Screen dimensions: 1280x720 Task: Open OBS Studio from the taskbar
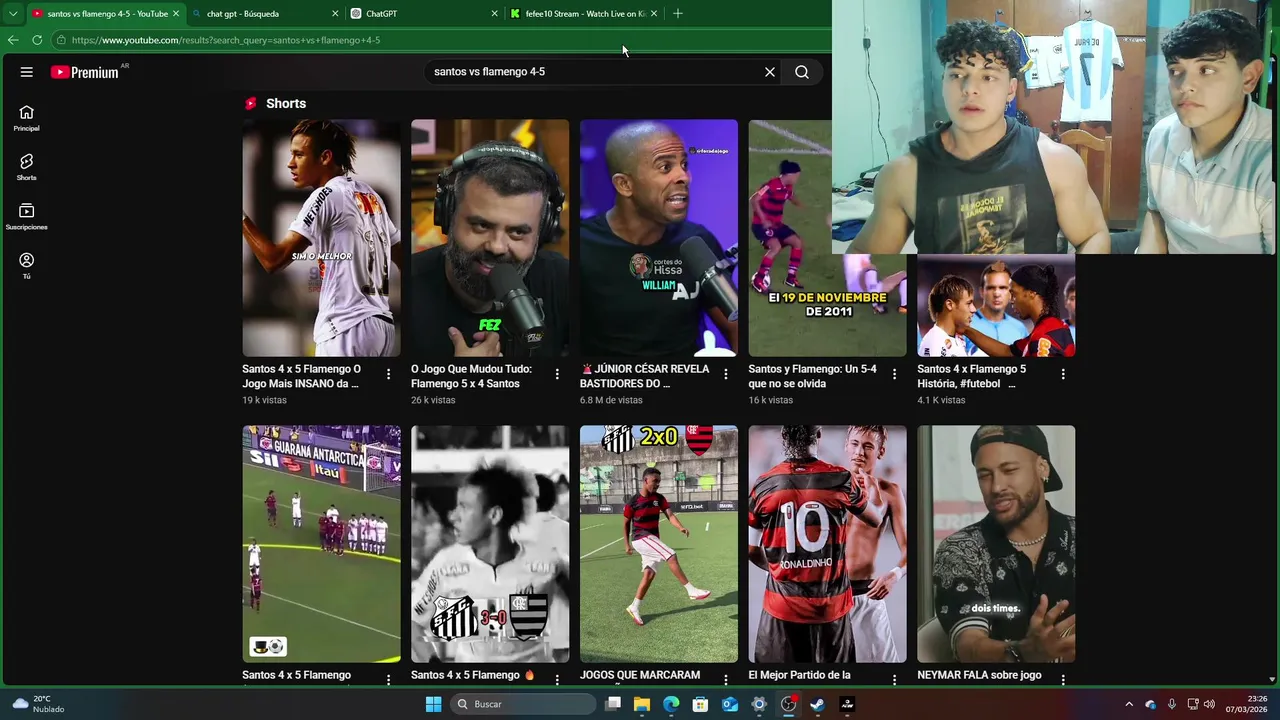coord(788,704)
